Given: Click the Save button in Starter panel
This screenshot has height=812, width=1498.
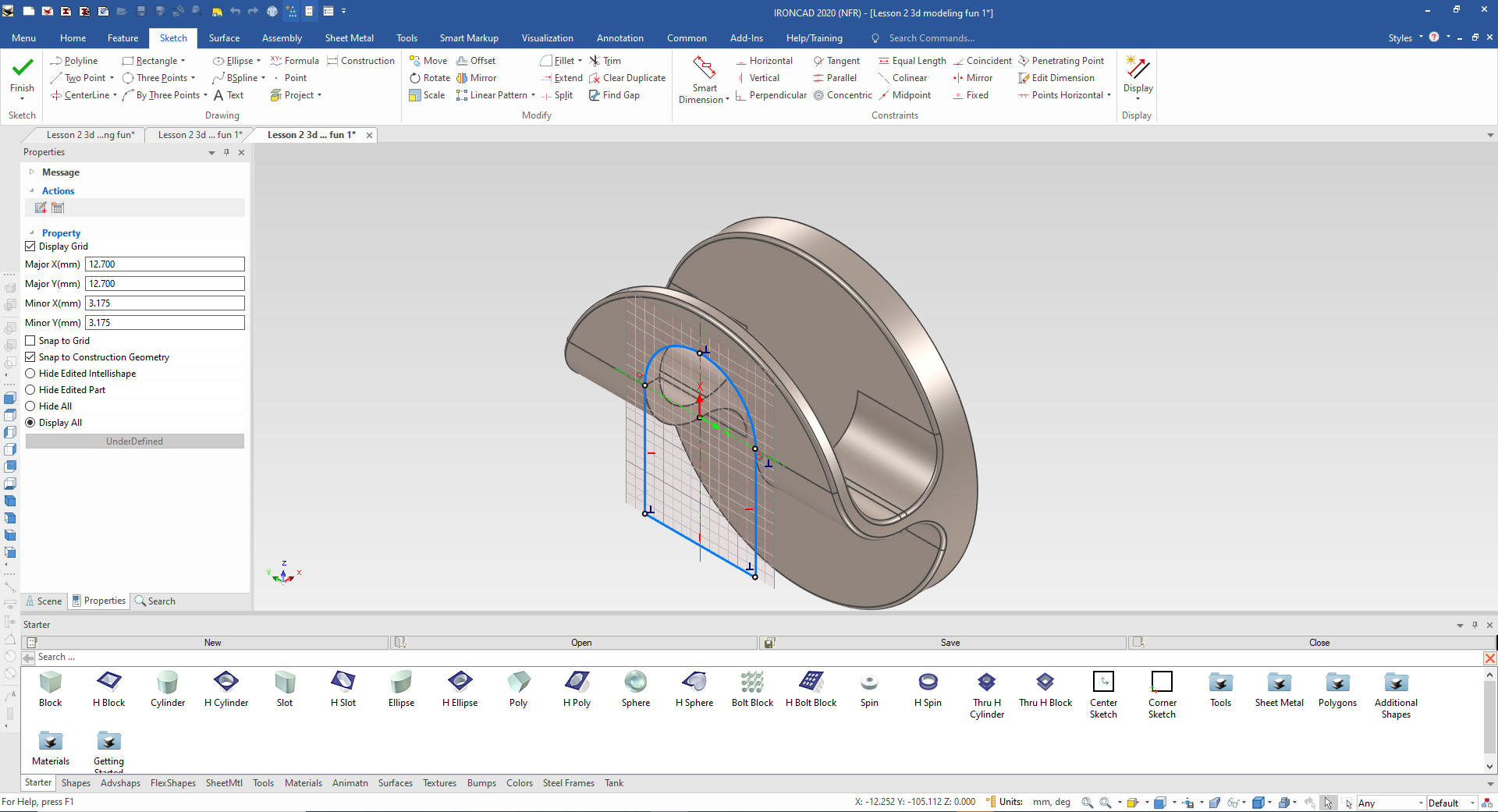Looking at the screenshot, I should click(949, 643).
